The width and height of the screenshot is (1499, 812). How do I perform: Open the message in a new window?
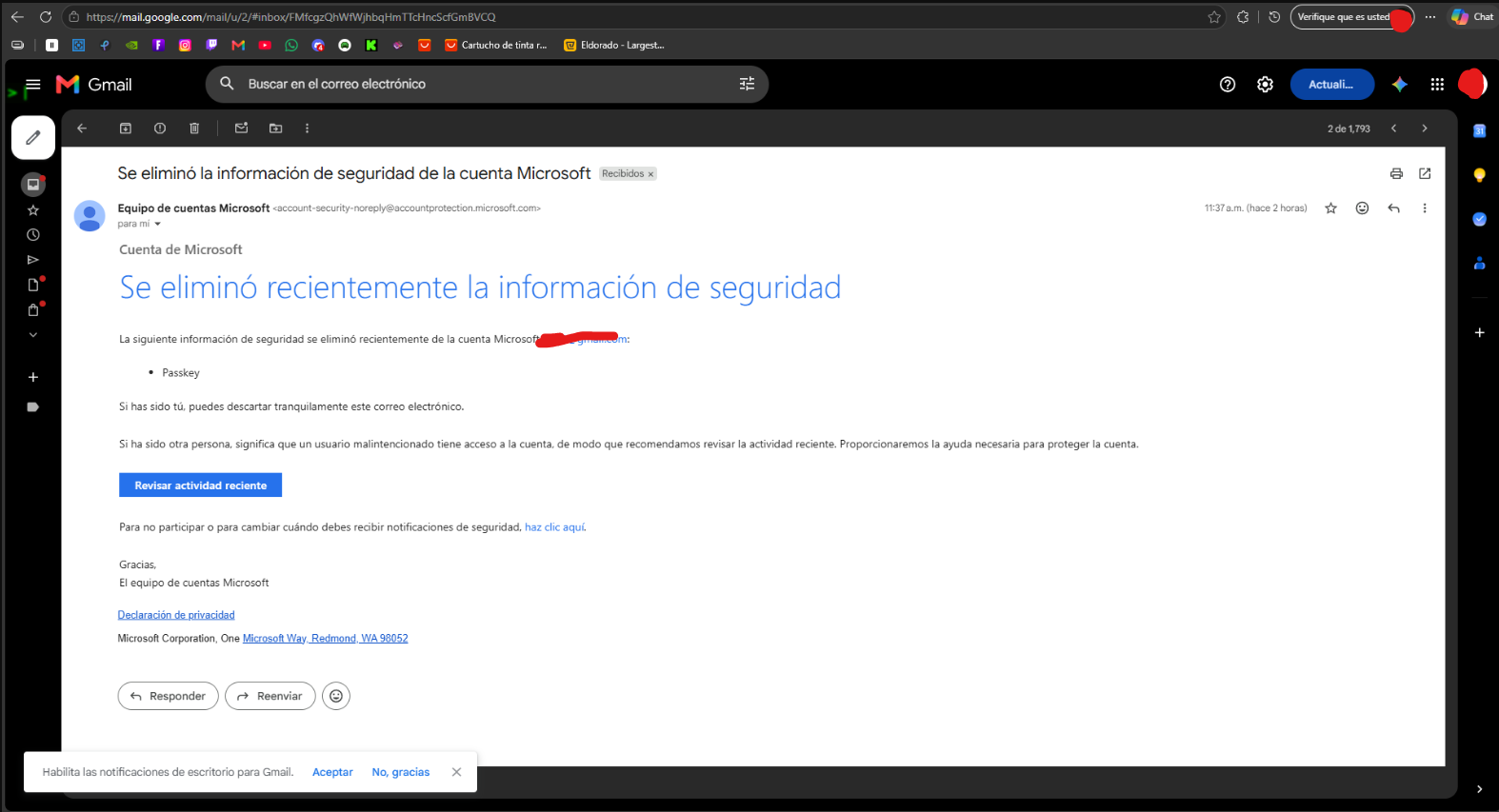(1425, 173)
